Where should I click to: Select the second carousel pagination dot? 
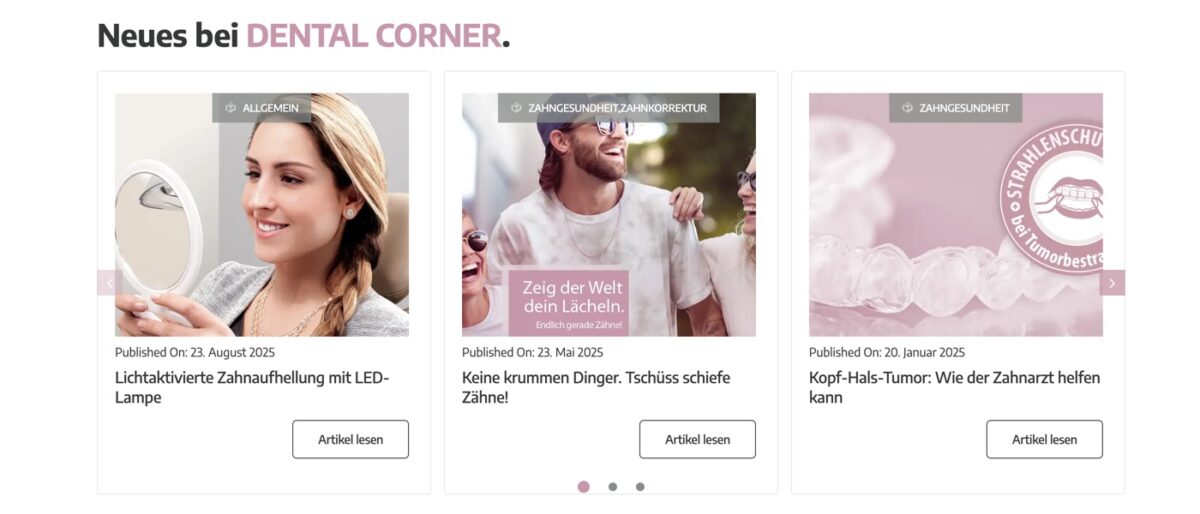pos(612,487)
